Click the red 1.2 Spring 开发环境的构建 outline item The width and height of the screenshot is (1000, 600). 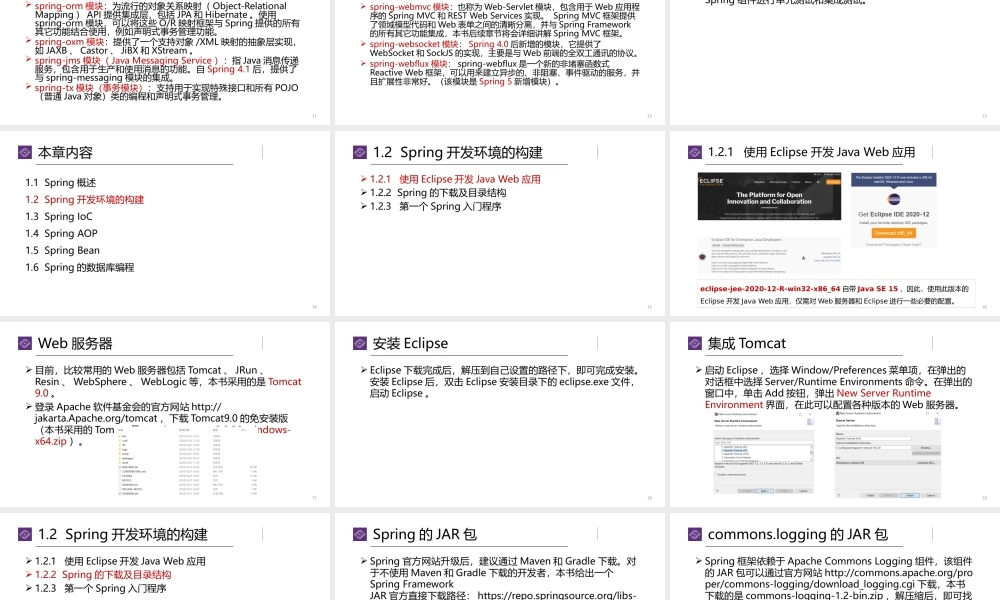pos(85,200)
